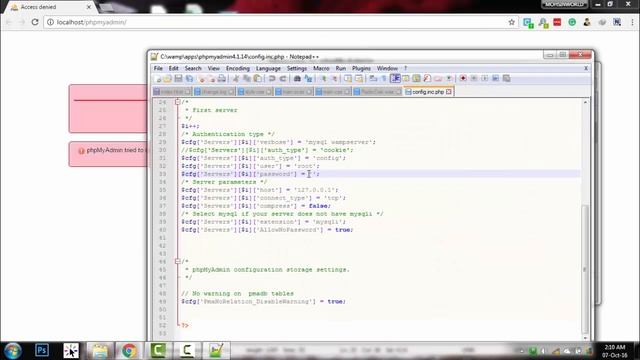The height and width of the screenshot is (360, 640).
Task: Click the localhost/phpmyadmin address bar
Action: coord(278,22)
